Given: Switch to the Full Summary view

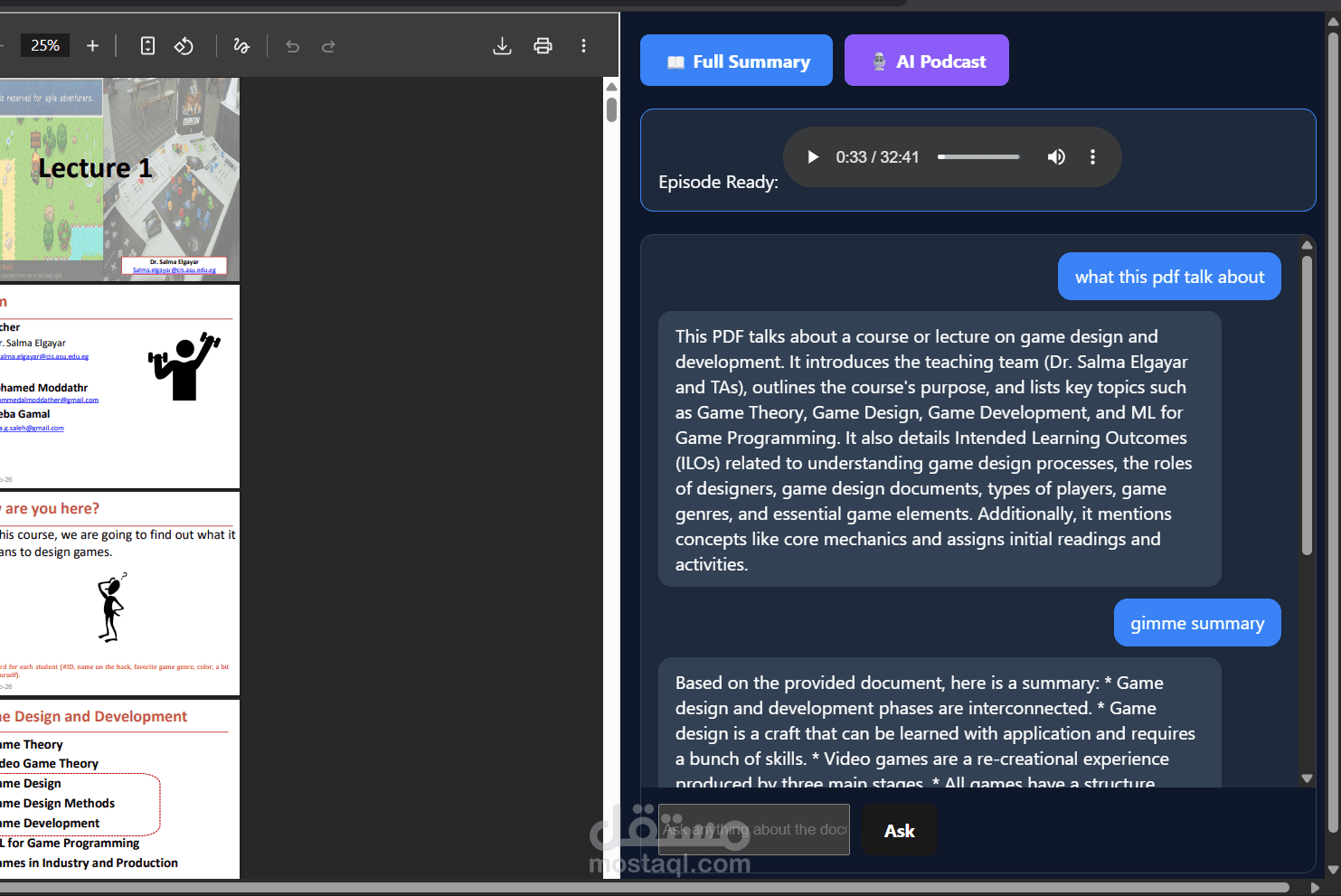Looking at the screenshot, I should point(736,60).
